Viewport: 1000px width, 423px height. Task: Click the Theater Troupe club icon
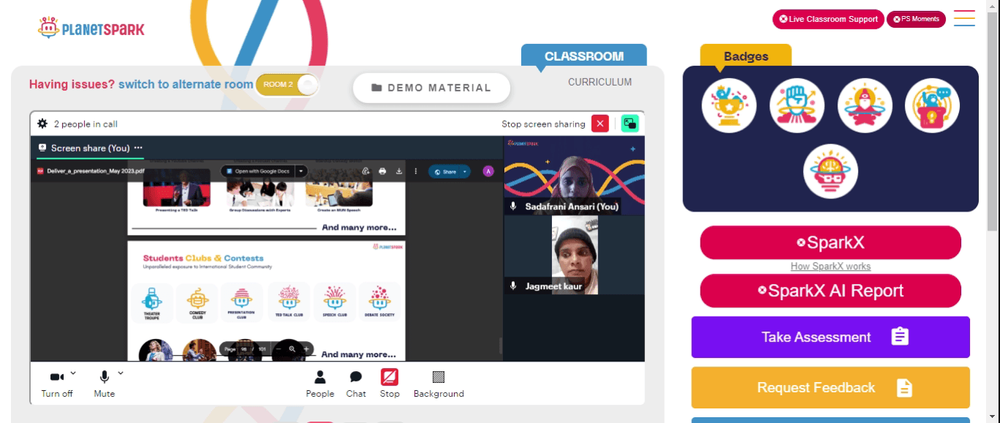tap(151, 303)
